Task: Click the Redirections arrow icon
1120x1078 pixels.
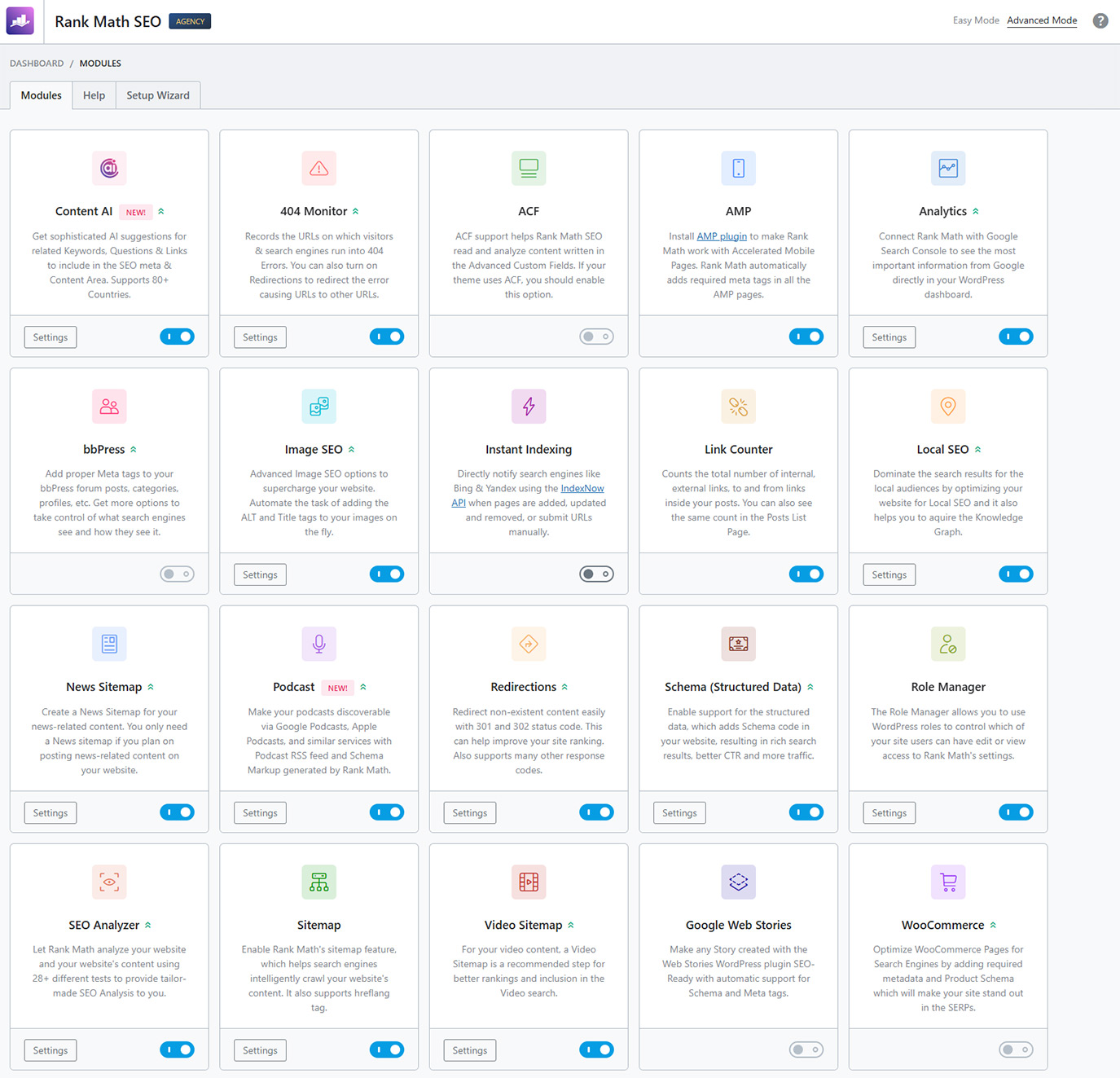Action: (x=529, y=644)
